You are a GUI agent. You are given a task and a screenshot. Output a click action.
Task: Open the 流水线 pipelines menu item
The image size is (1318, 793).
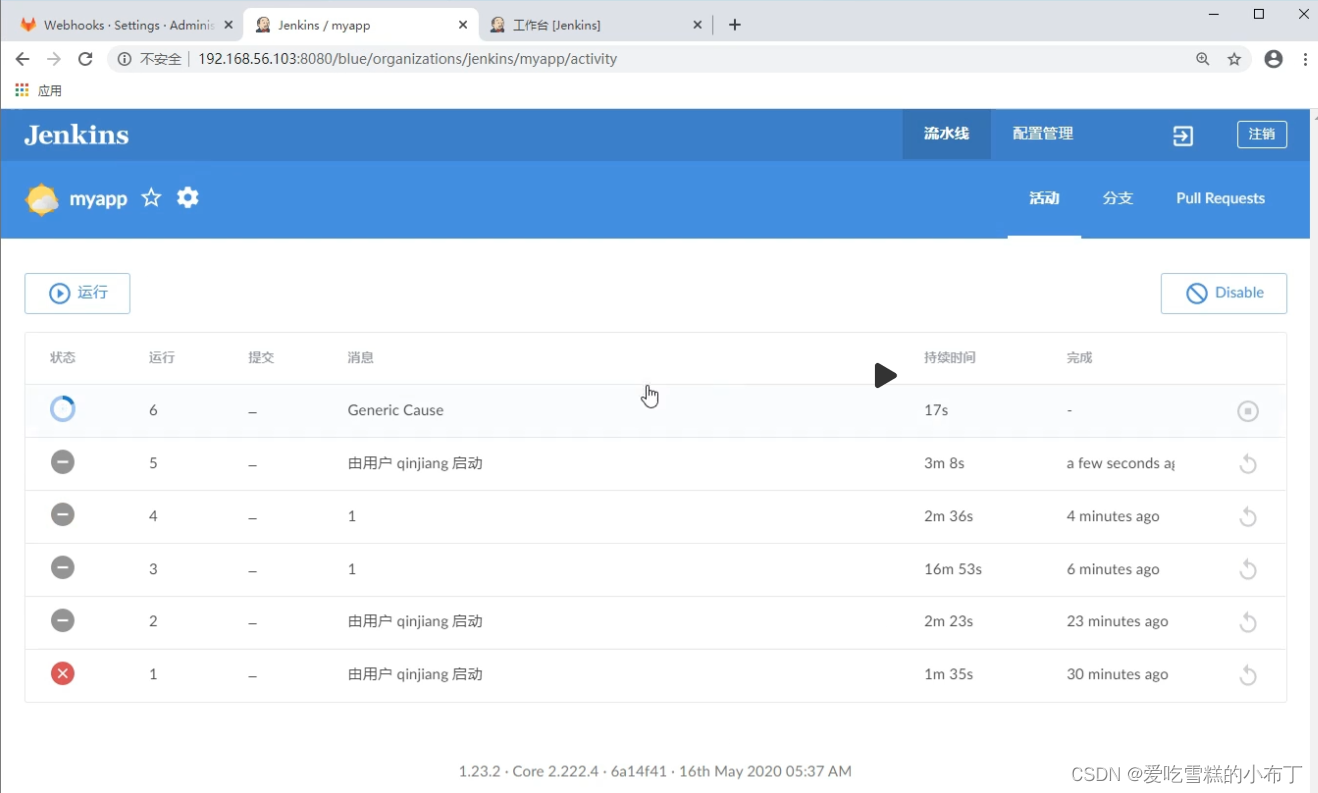pyautogui.click(x=946, y=134)
